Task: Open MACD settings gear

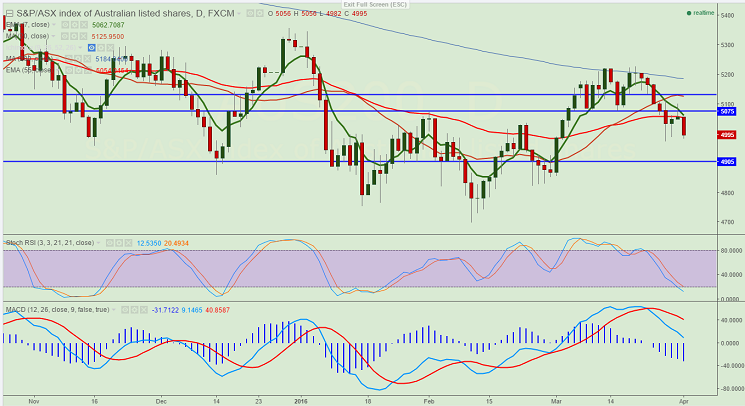Action: (x=134, y=310)
